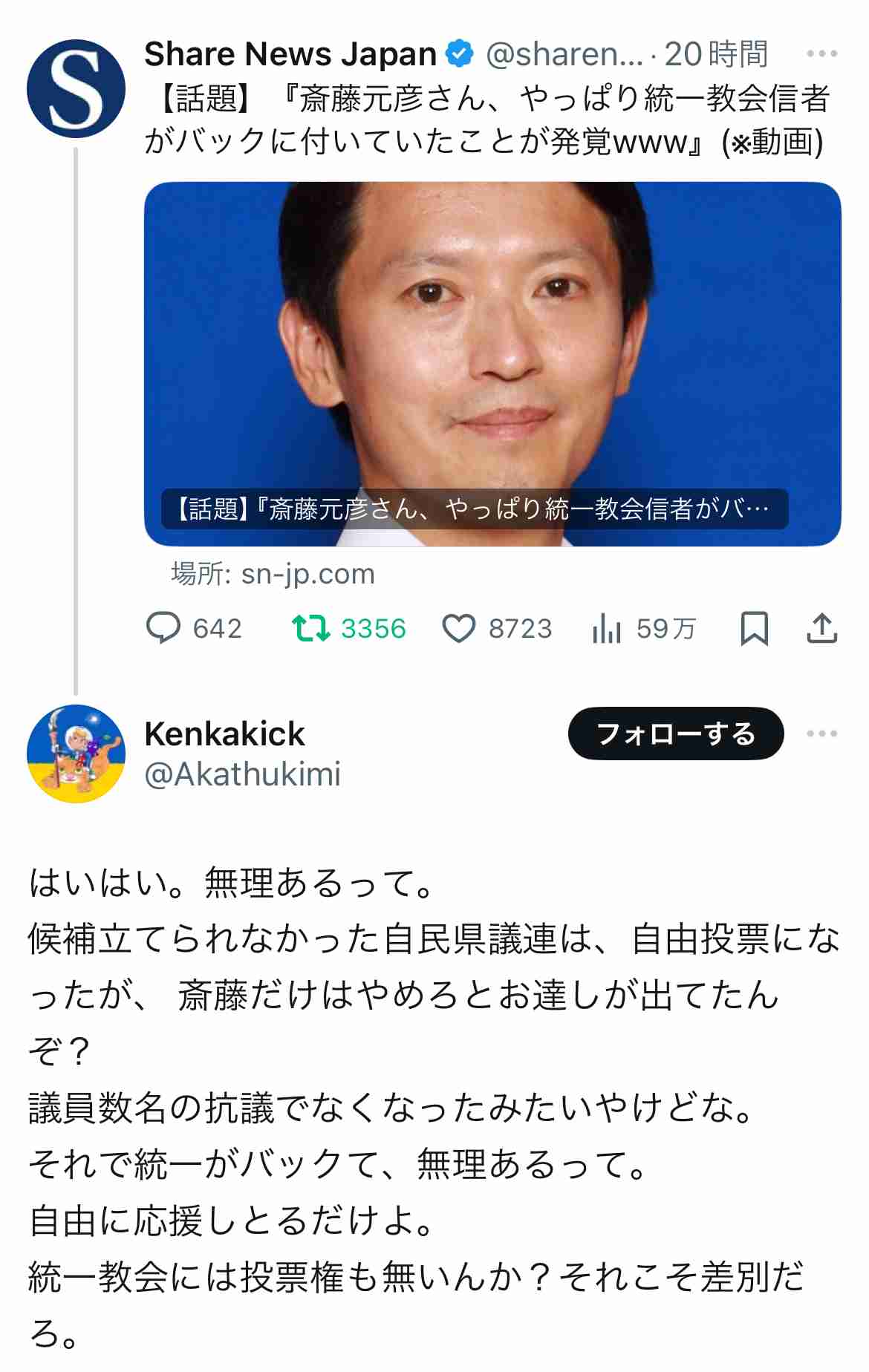Image resolution: width=869 pixels, height=1372 pixels.
Task: Tap the 20時間 timestamp
Action: (x=715, y=53)
